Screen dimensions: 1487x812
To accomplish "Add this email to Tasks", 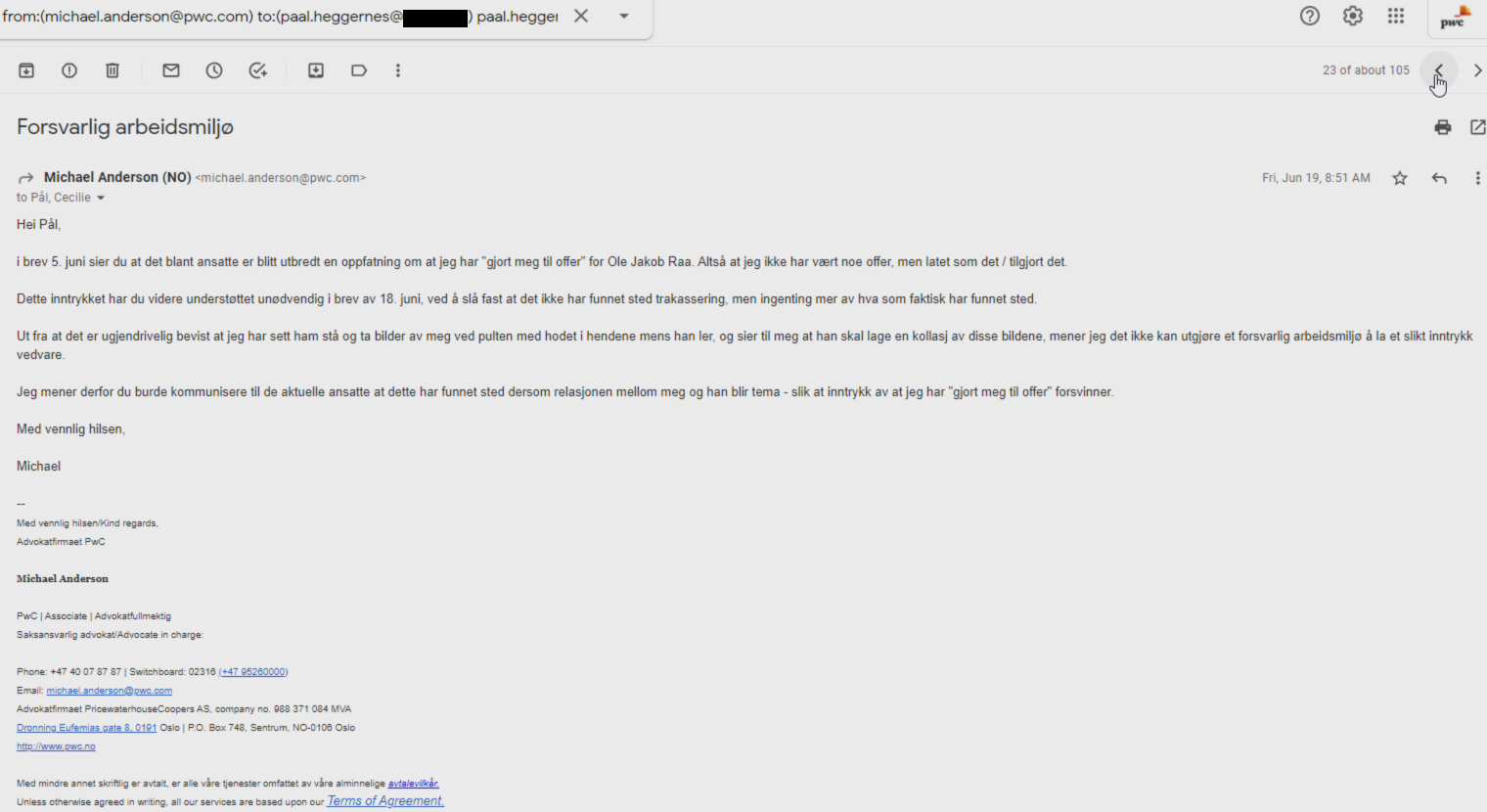I will click(x=258, y=70).
